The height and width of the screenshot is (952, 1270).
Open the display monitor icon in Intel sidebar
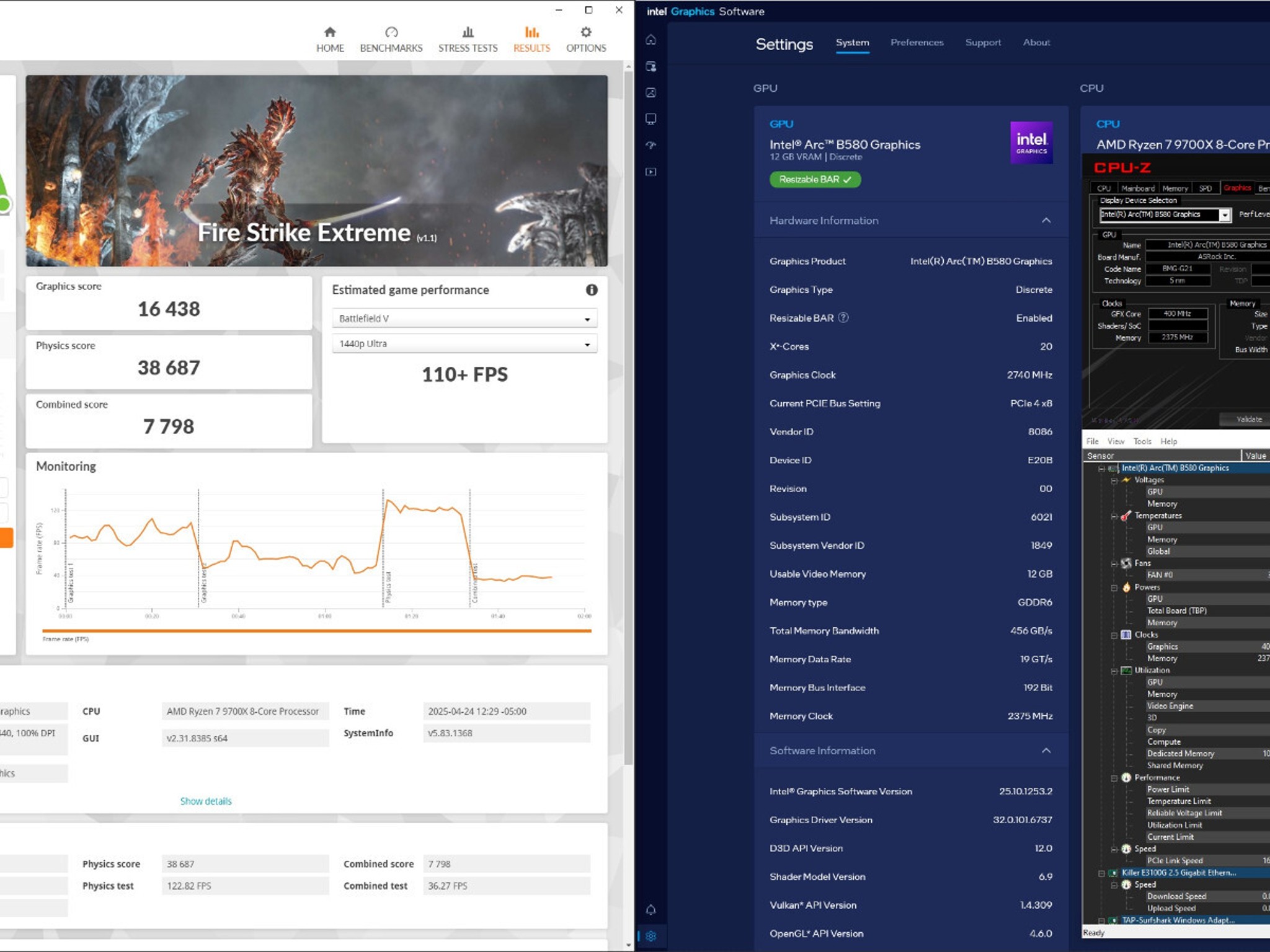point(651,119)
